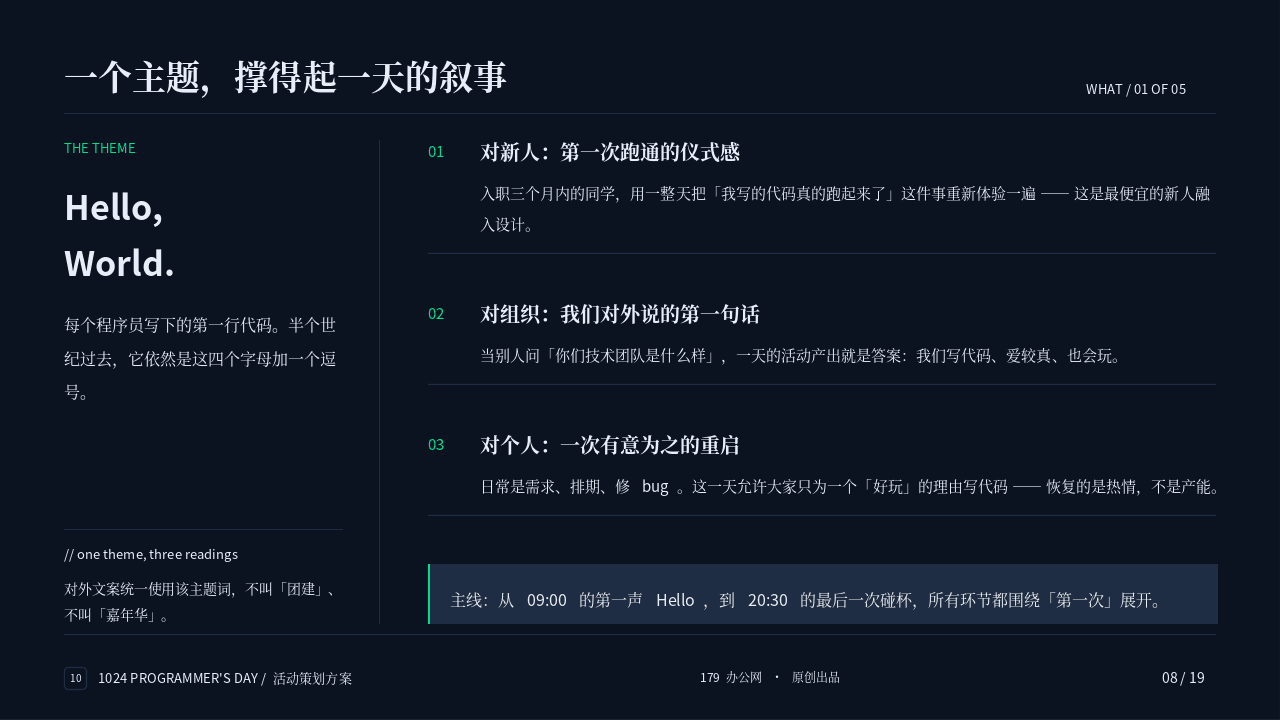Select the THE THEME label
This screenshot has height=720, width=1280.
100,148
